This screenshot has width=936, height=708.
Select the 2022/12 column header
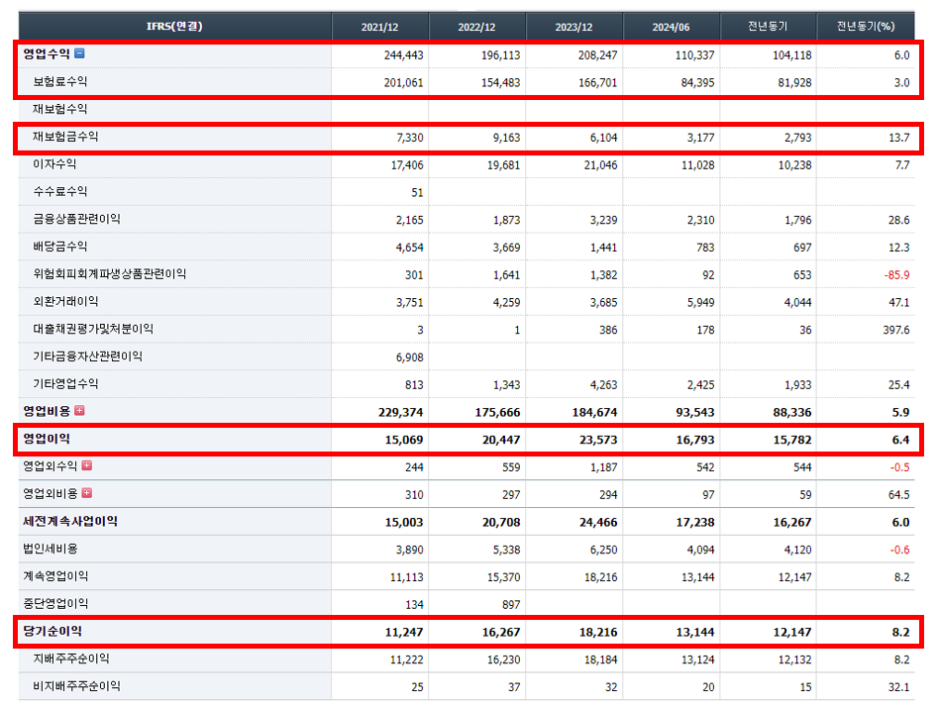pos(476,27)
